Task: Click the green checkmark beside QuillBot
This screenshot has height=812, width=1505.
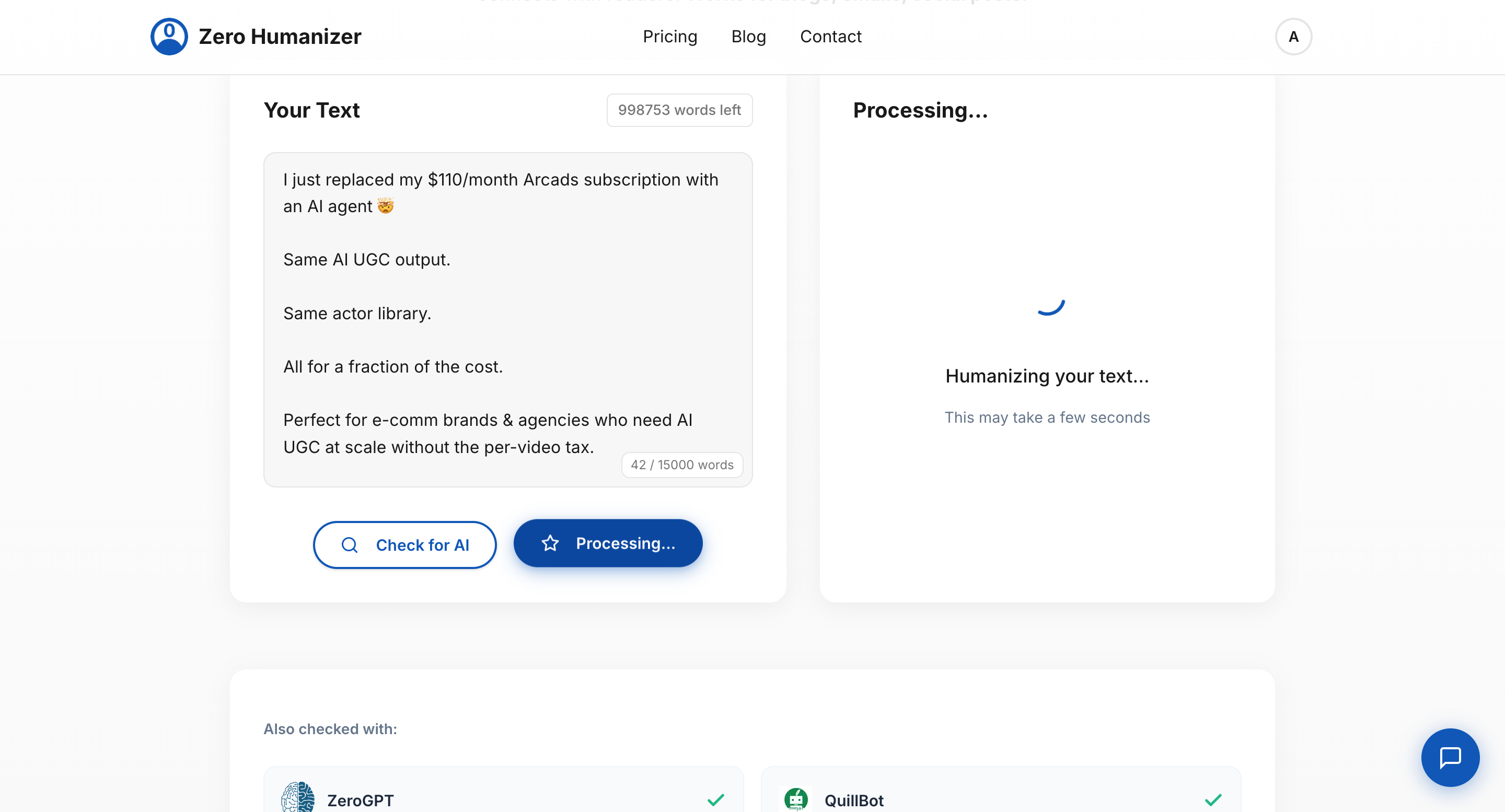Action: pyautogui.click(x=1213, y=799)
